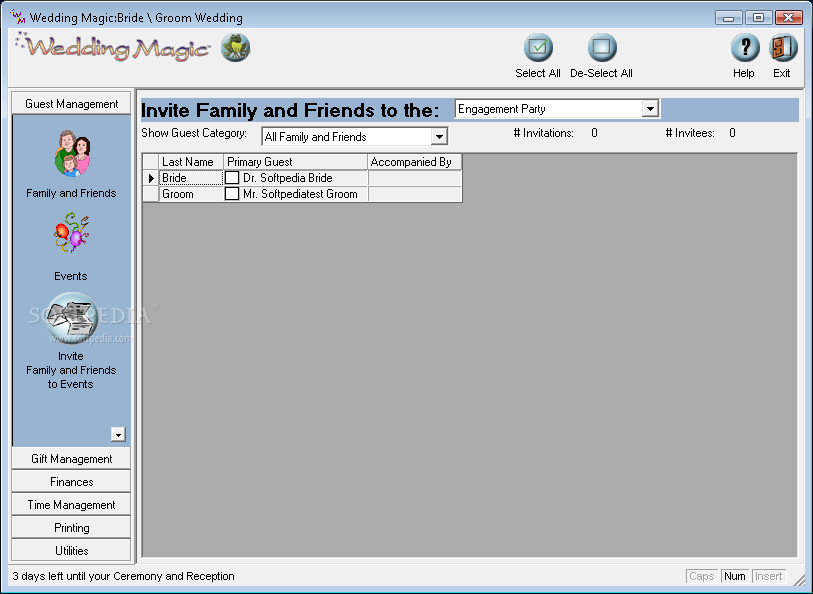Click the grid's top-left select-all corner cell

150,162
